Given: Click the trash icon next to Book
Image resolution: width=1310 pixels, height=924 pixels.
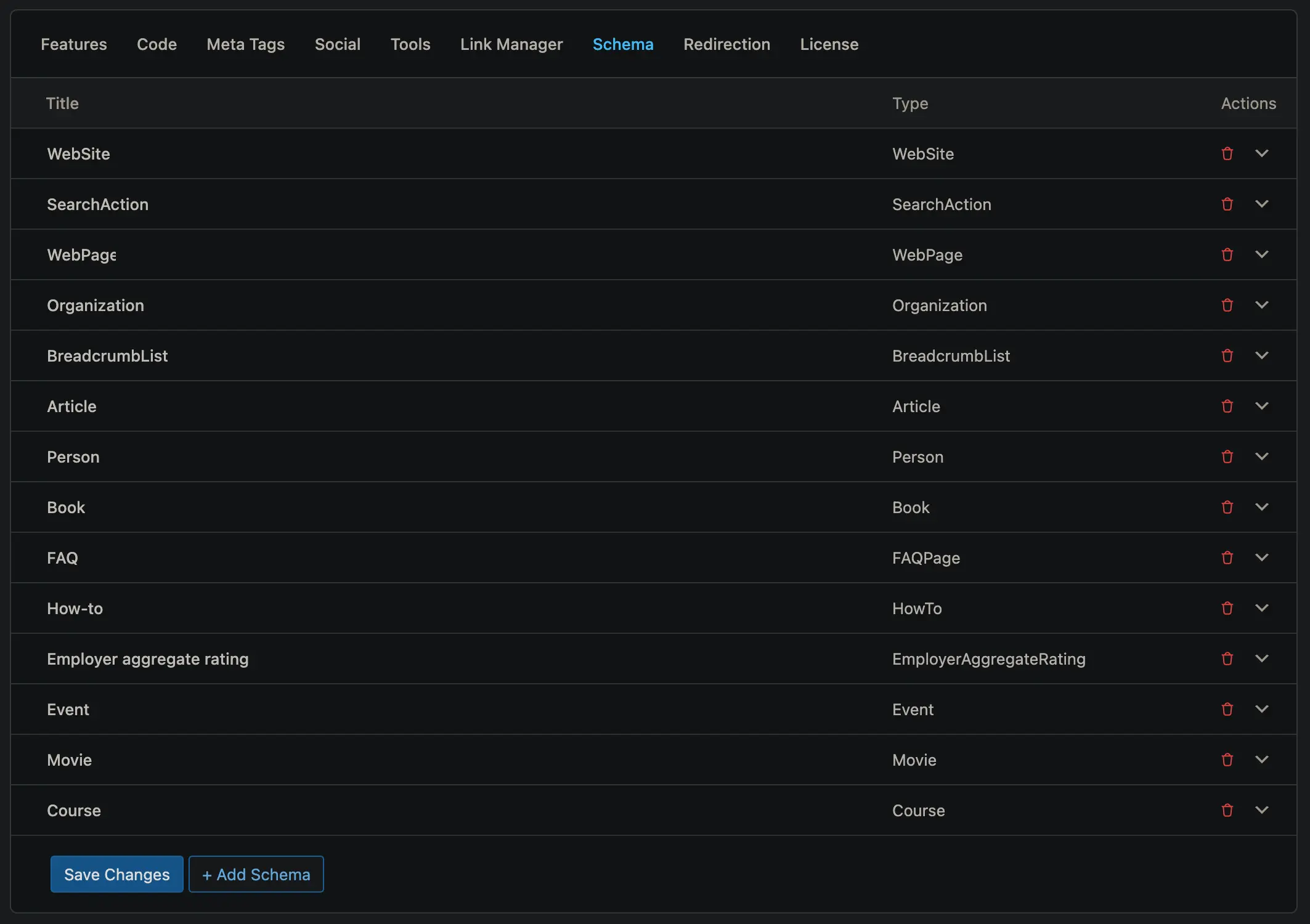Looking at the screenshot, I should point(1227,507).
